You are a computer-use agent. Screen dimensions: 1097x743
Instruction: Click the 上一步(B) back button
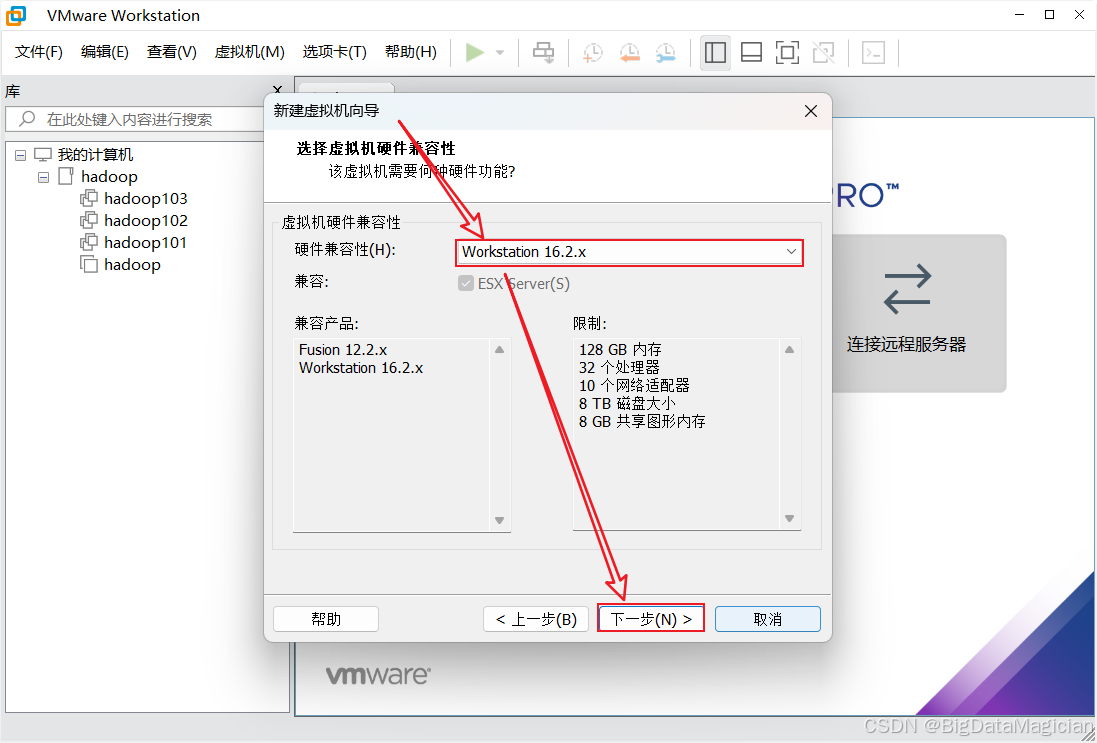(x=536, y=619)
